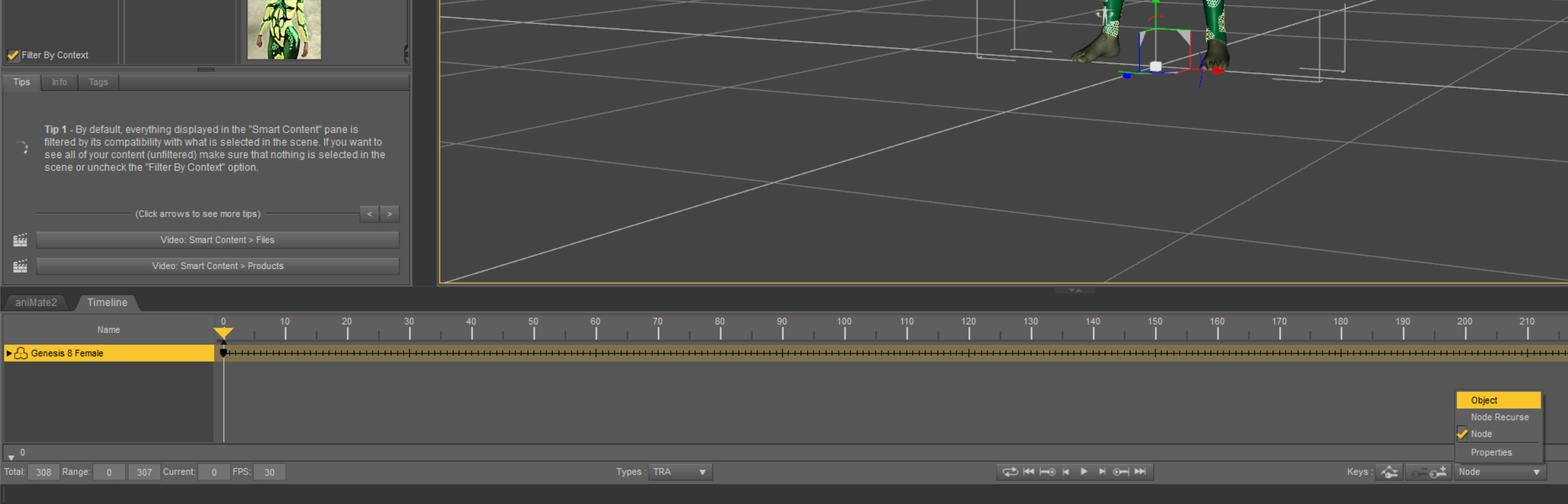Open the Tags tab
The height and width of the screenshot is (504, 1568).
click(x=98, y=82)
